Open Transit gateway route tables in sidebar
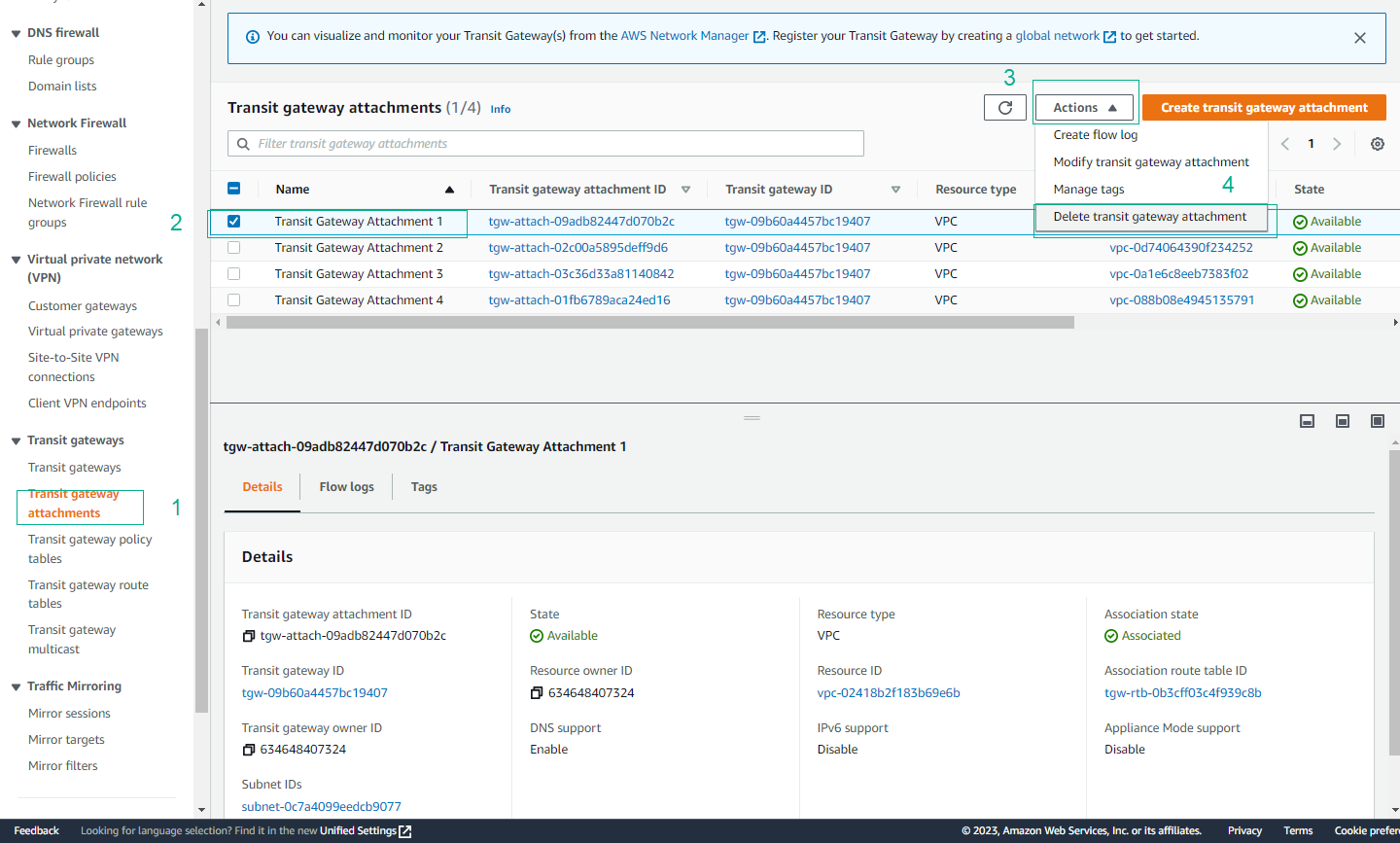Viewport: 1400px width, 843px height. [88, 595]
